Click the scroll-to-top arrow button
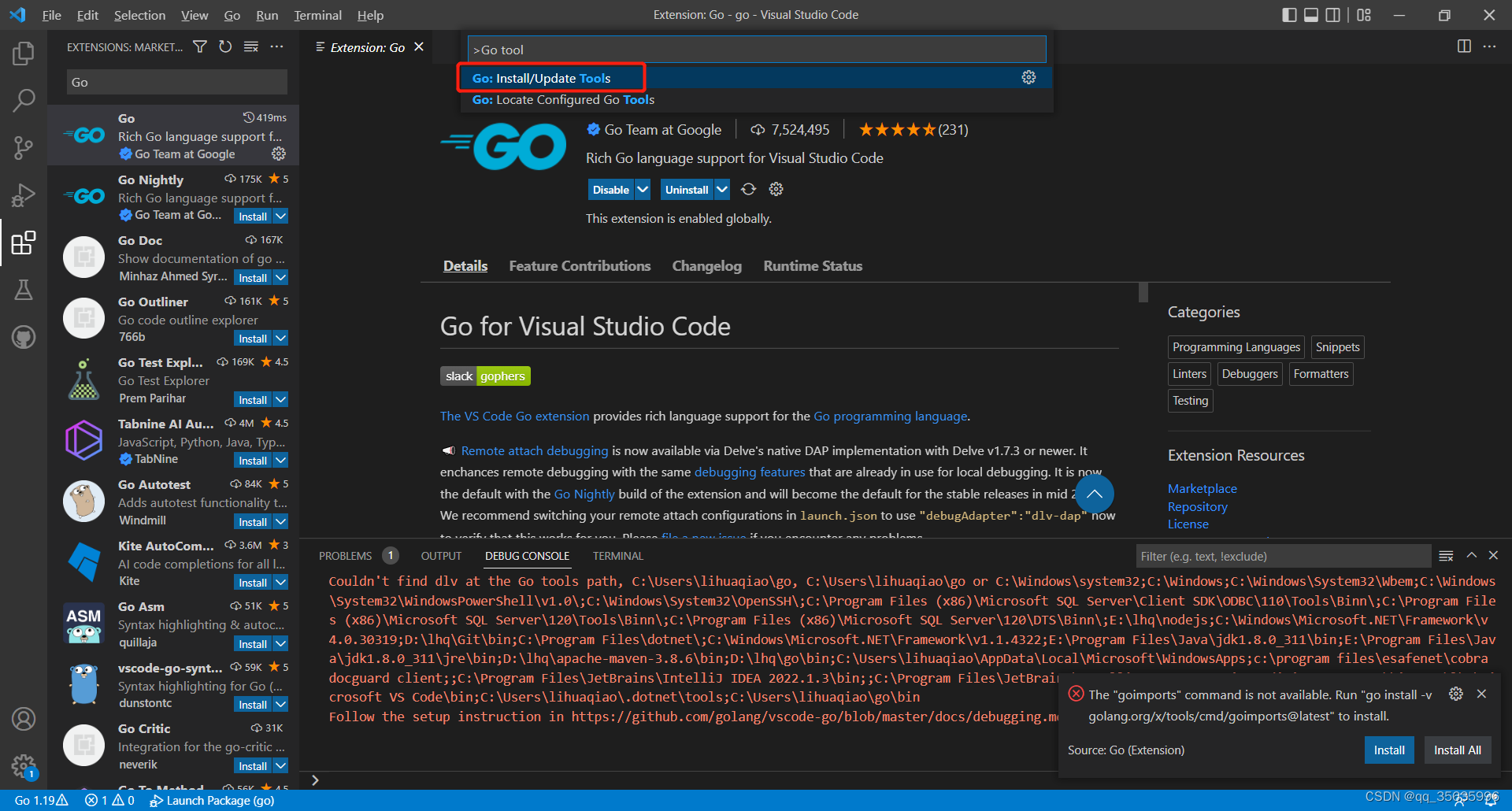 pos(1094,494)
